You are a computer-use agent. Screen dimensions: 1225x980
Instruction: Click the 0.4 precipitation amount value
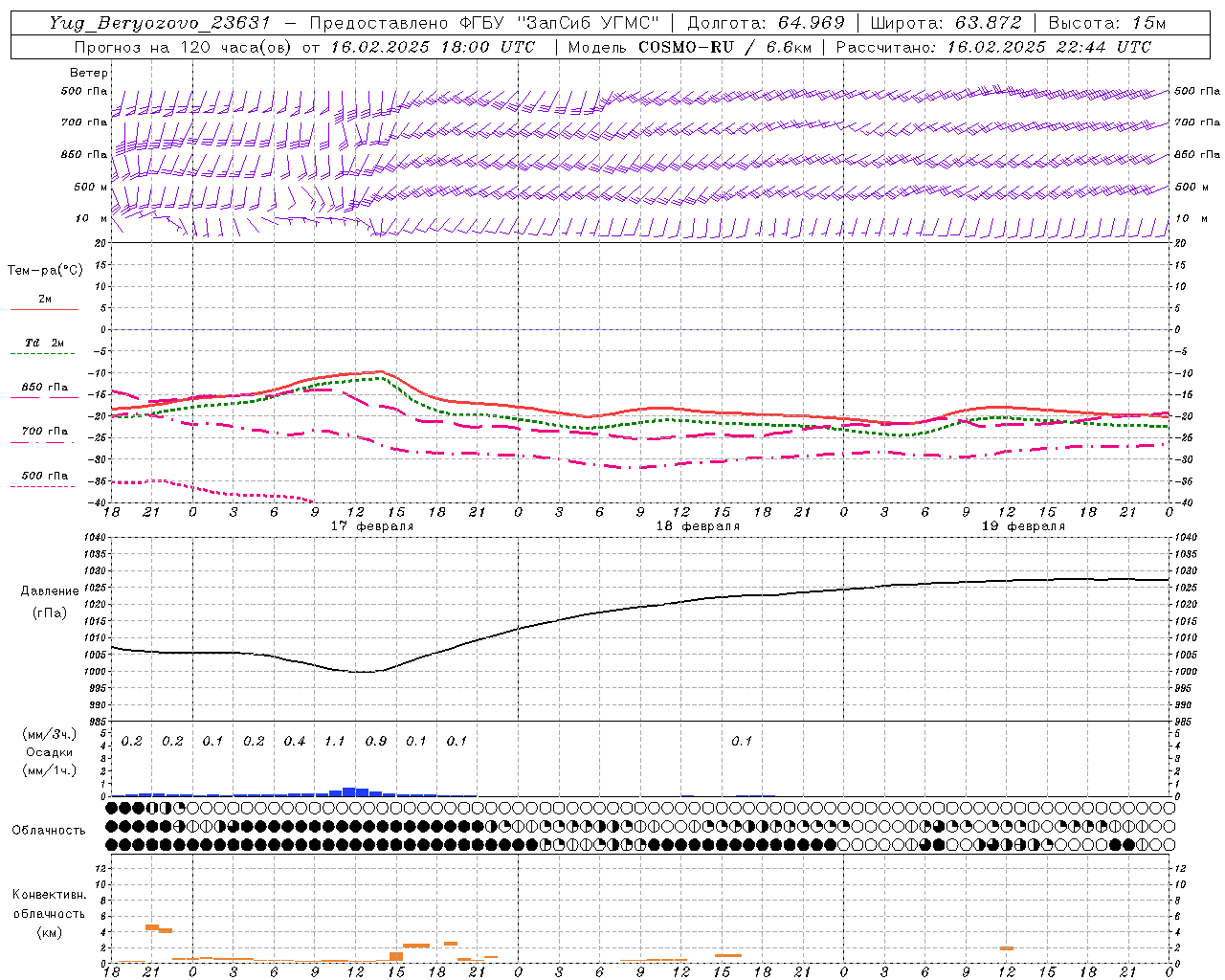[x=295, y=742]
